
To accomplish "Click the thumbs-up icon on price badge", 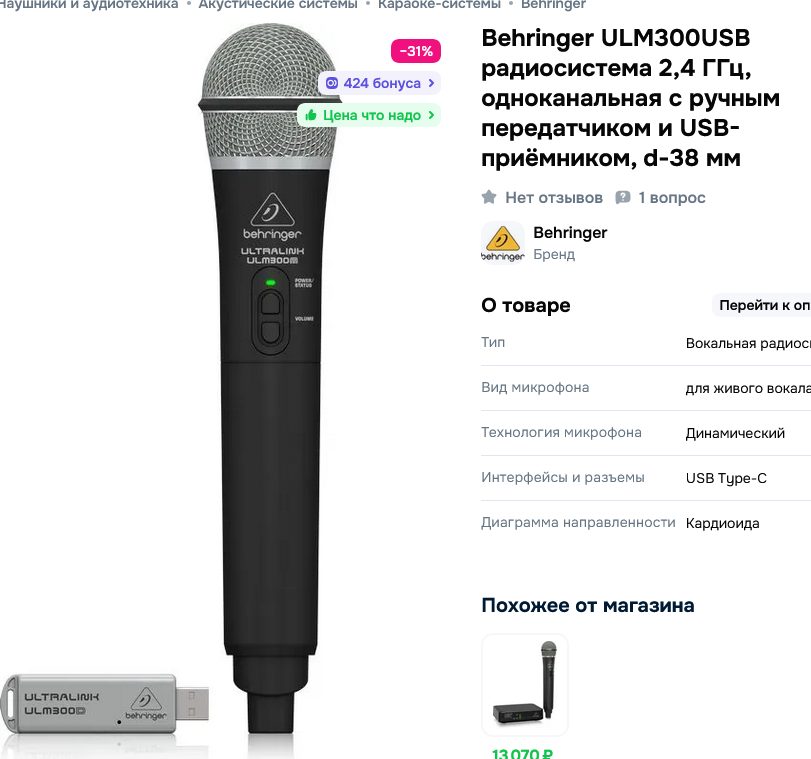I will pyautogui.click(x=311, y=115).
